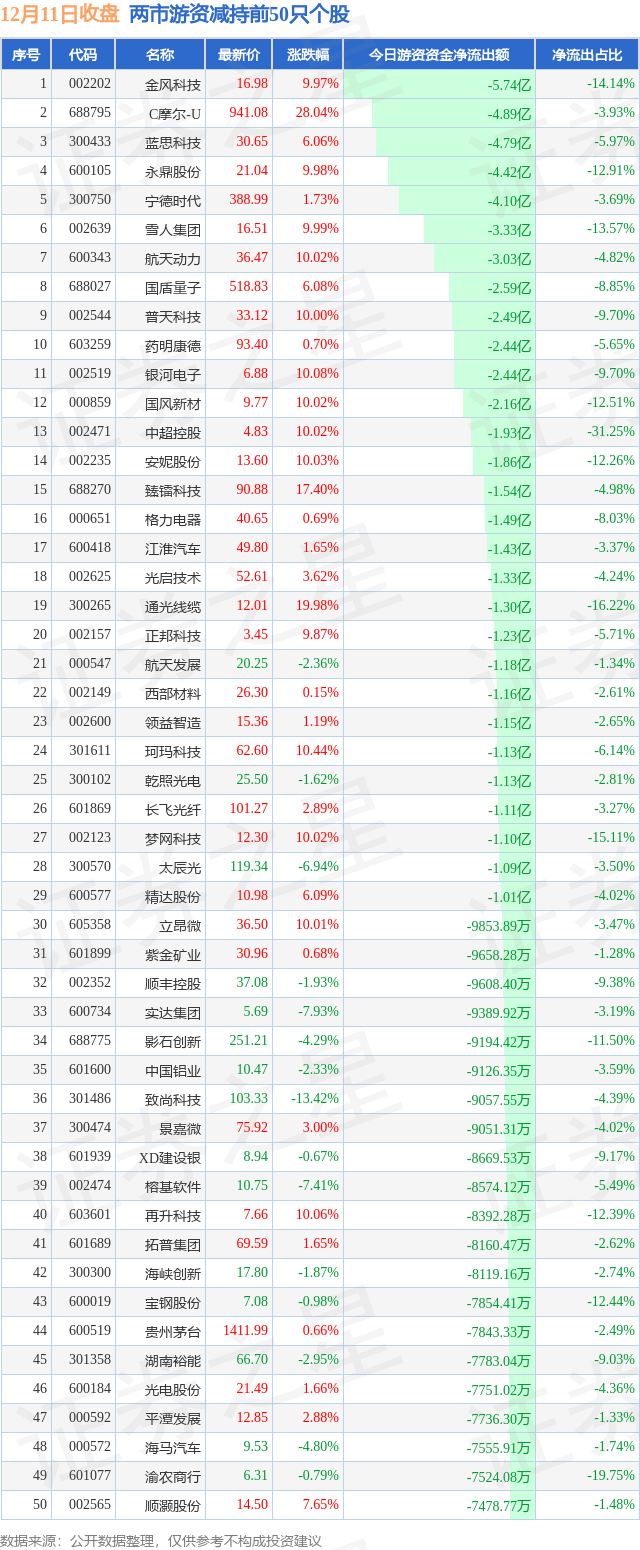Screen dimensions: 640x1550
Task: Select stock name 航天动力
Action: pyautogui.click(x=173, y=258)
